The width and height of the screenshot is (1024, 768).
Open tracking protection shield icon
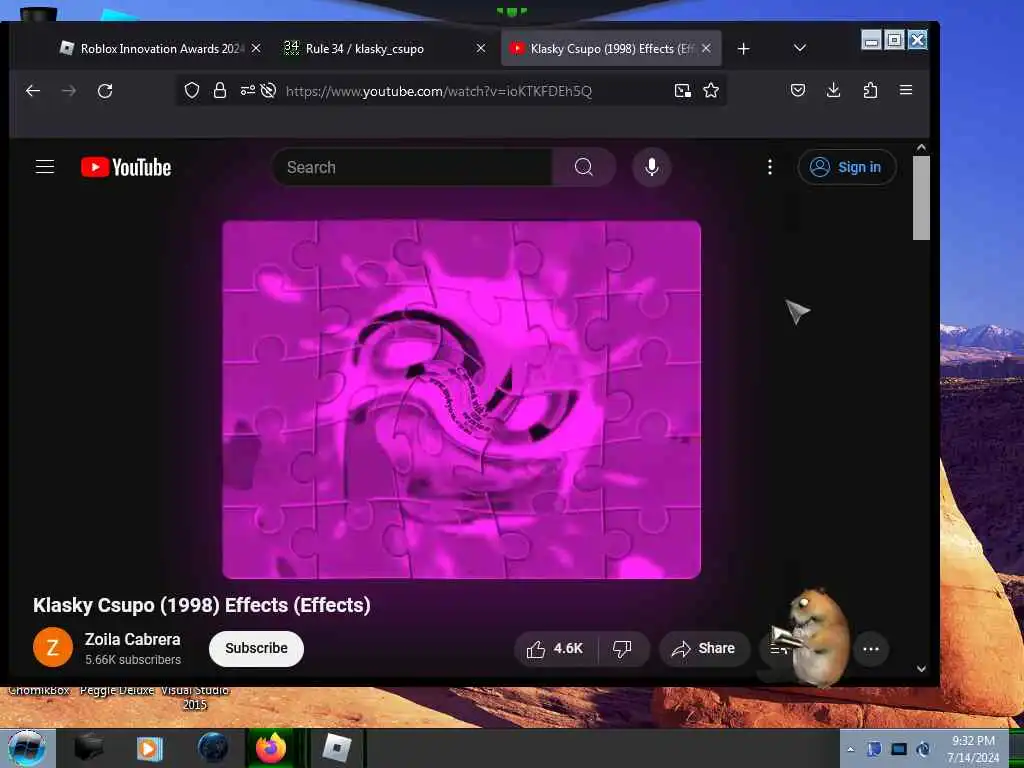(x=191, y=90)
